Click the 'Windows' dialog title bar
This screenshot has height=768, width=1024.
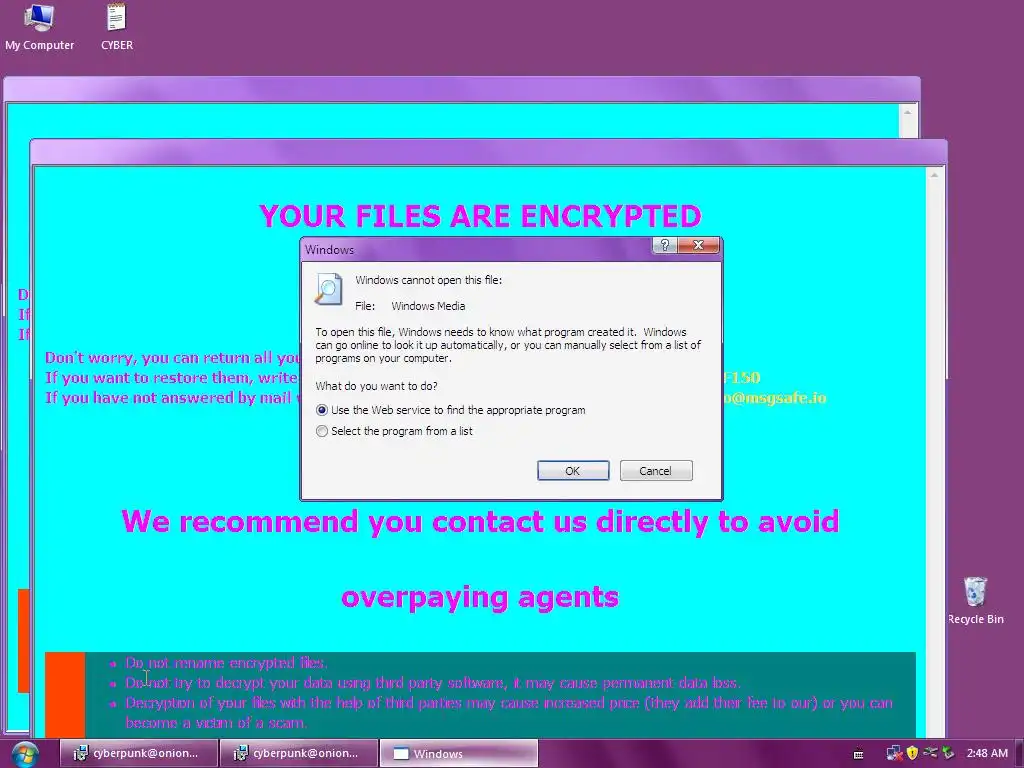(x=477, y=249)
